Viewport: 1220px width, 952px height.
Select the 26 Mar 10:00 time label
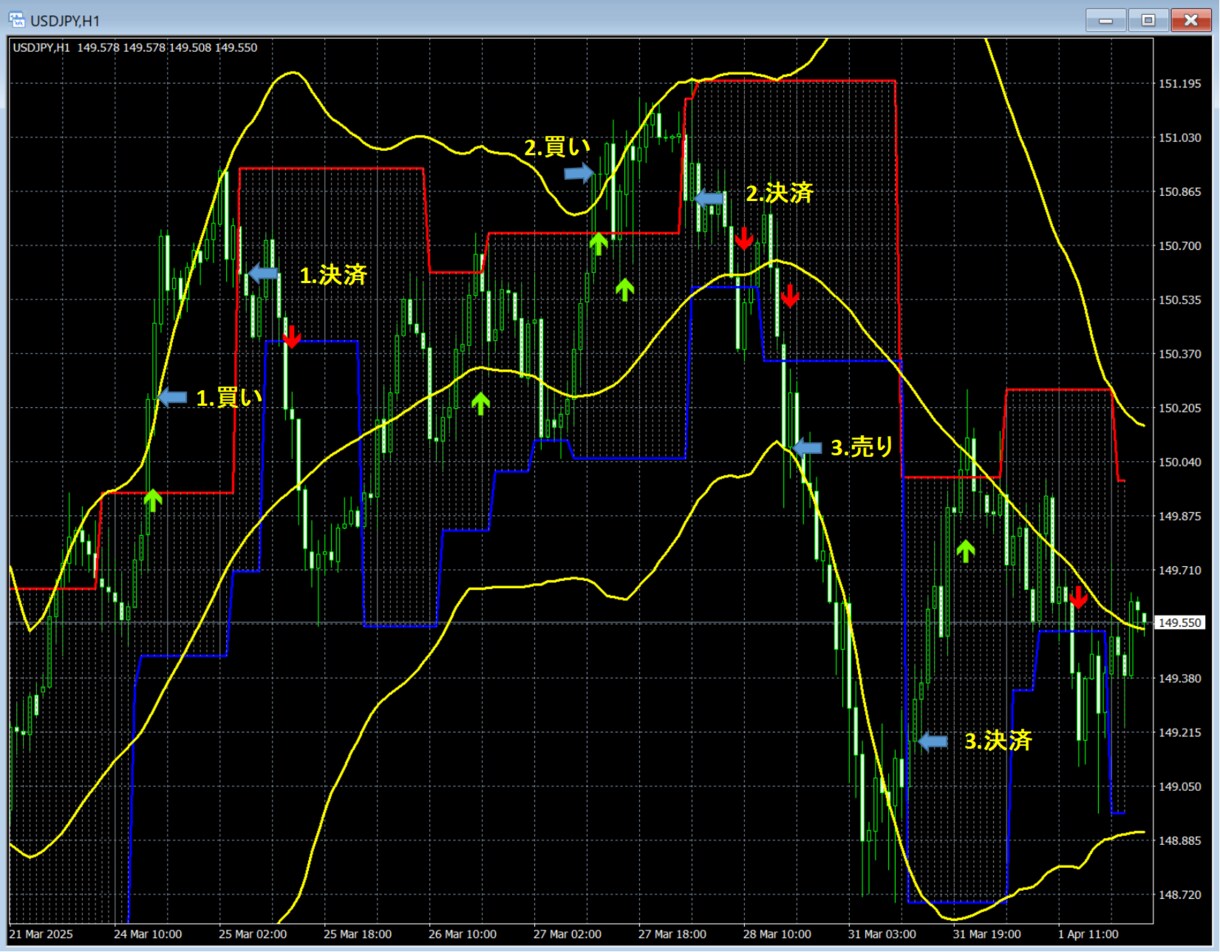coord(462,933)
